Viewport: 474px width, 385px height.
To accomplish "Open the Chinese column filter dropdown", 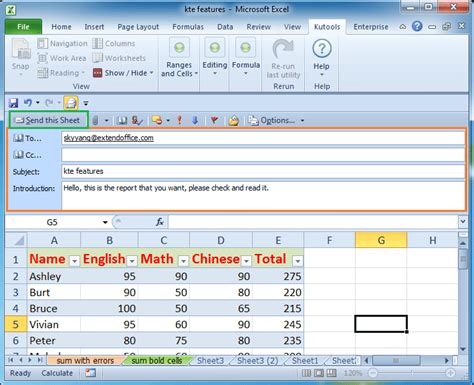I will [x=246, y=261].
